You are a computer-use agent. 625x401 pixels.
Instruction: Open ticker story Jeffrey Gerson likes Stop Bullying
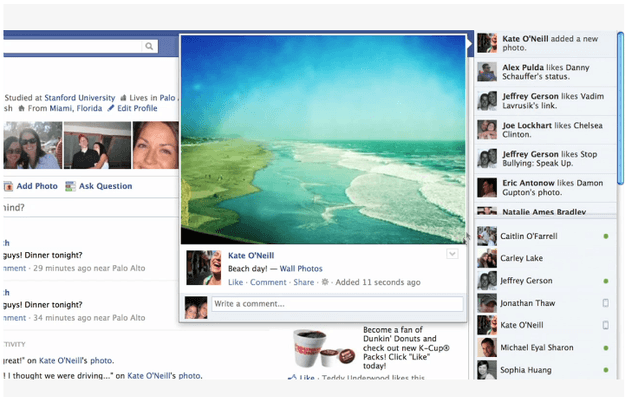pyautogui.click(x=545, y=159)
